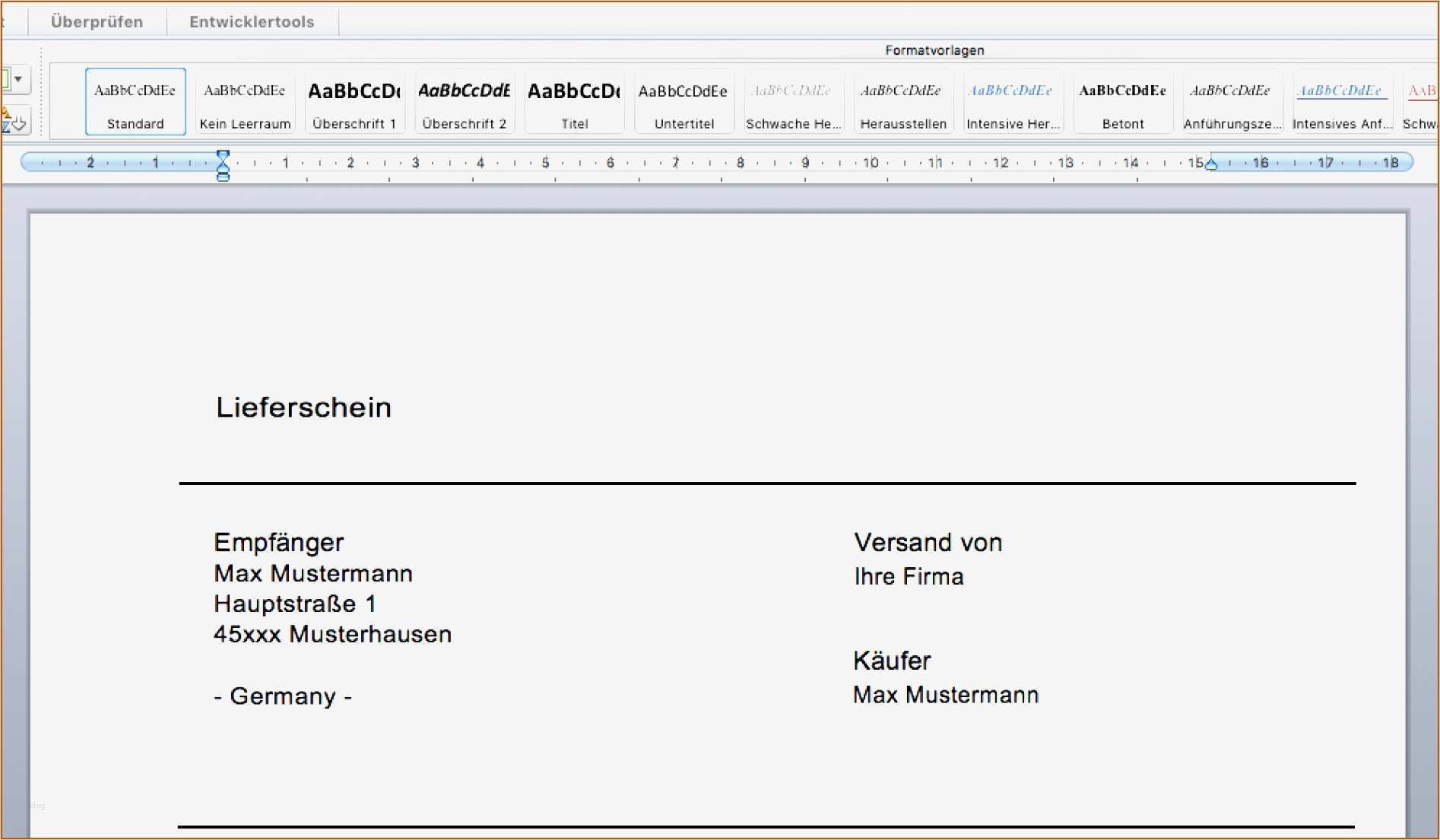Click the Sortieren icon on the left
Viewport: 1440px width, 840px height.
[14, 120]
